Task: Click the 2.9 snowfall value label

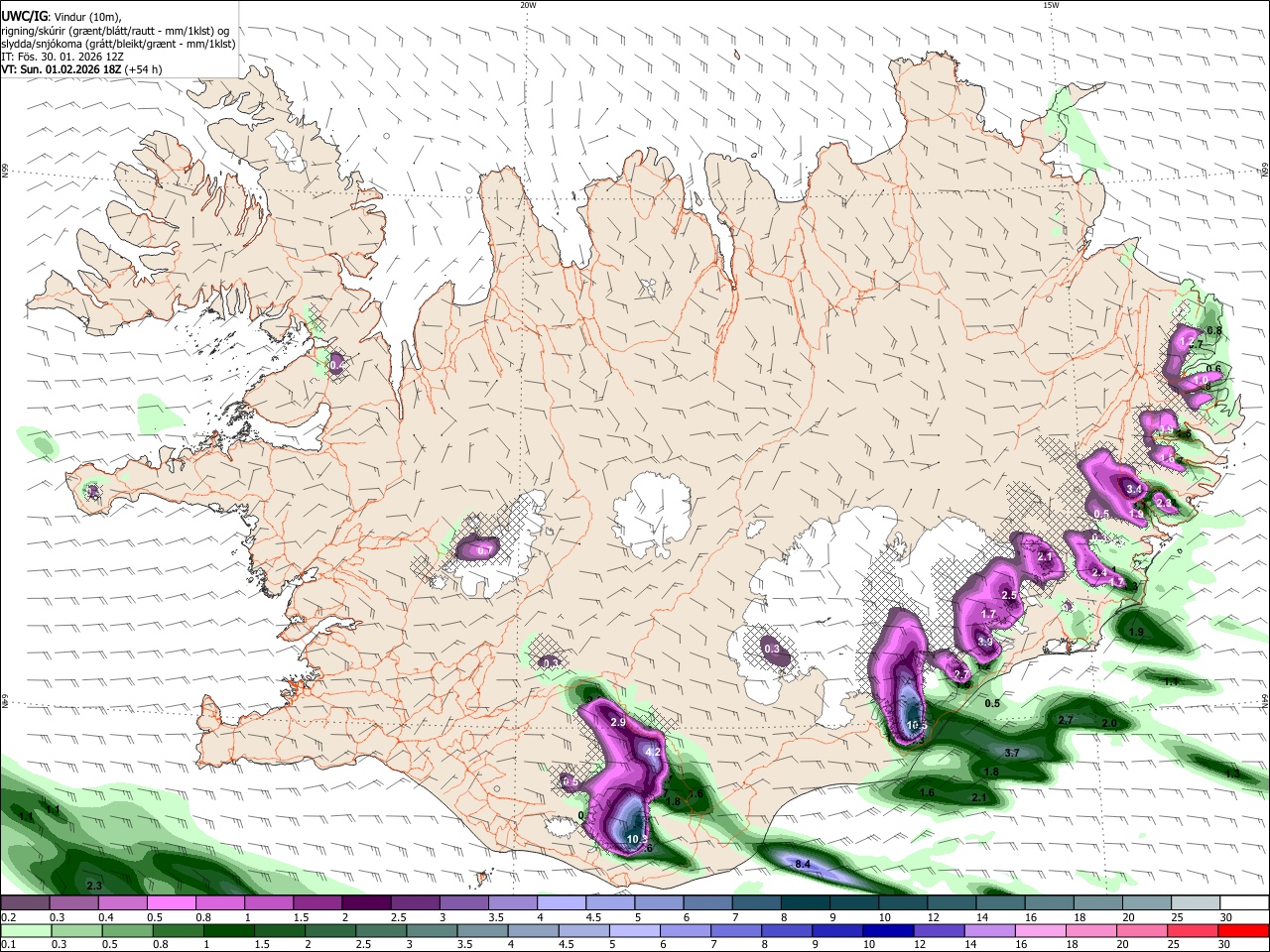Action: point(618,723)
